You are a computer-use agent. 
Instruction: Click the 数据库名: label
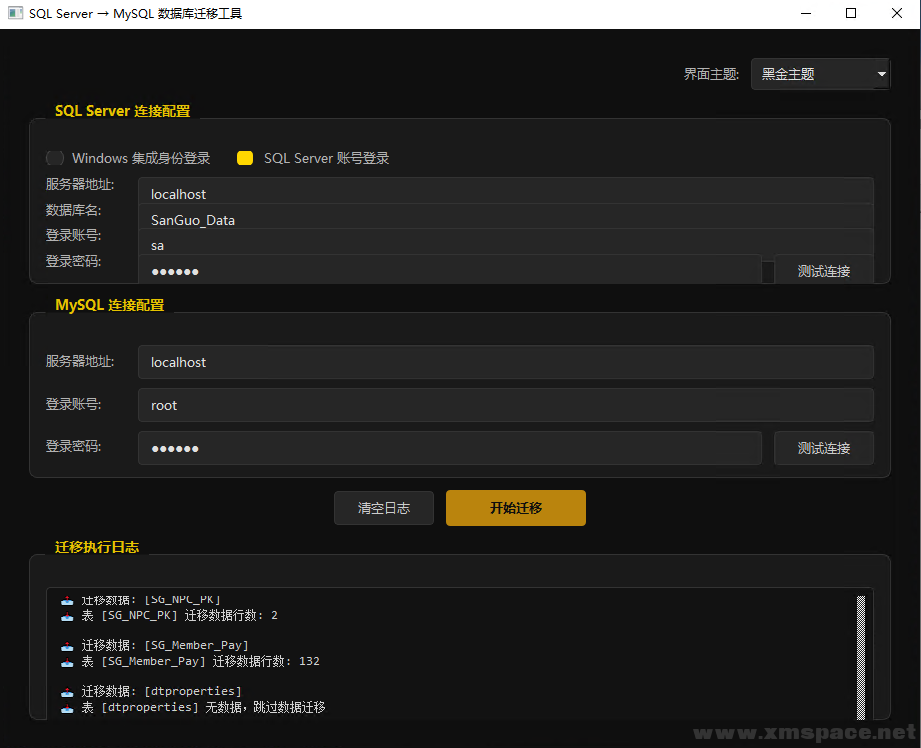(73, 210)
